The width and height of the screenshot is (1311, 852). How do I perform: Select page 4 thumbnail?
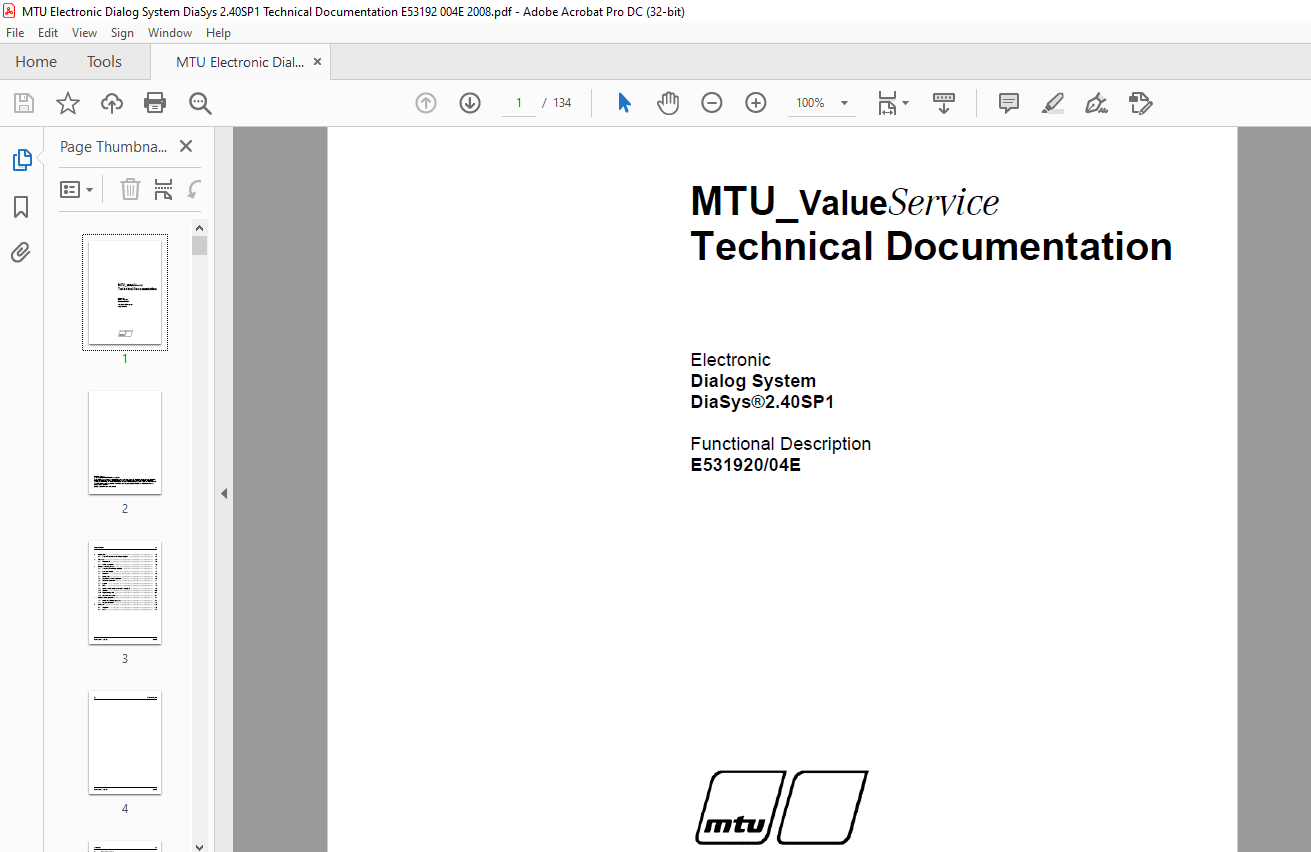tap(125, 742)
